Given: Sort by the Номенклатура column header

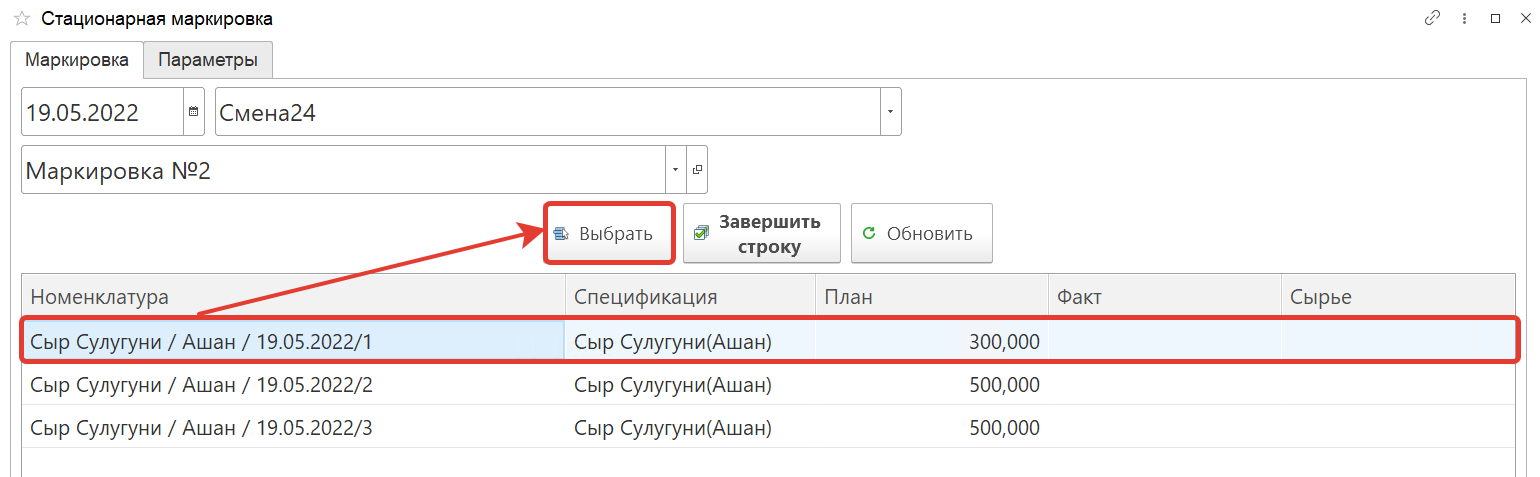Looking at the screenshot, I should click(x=292, y=297).
